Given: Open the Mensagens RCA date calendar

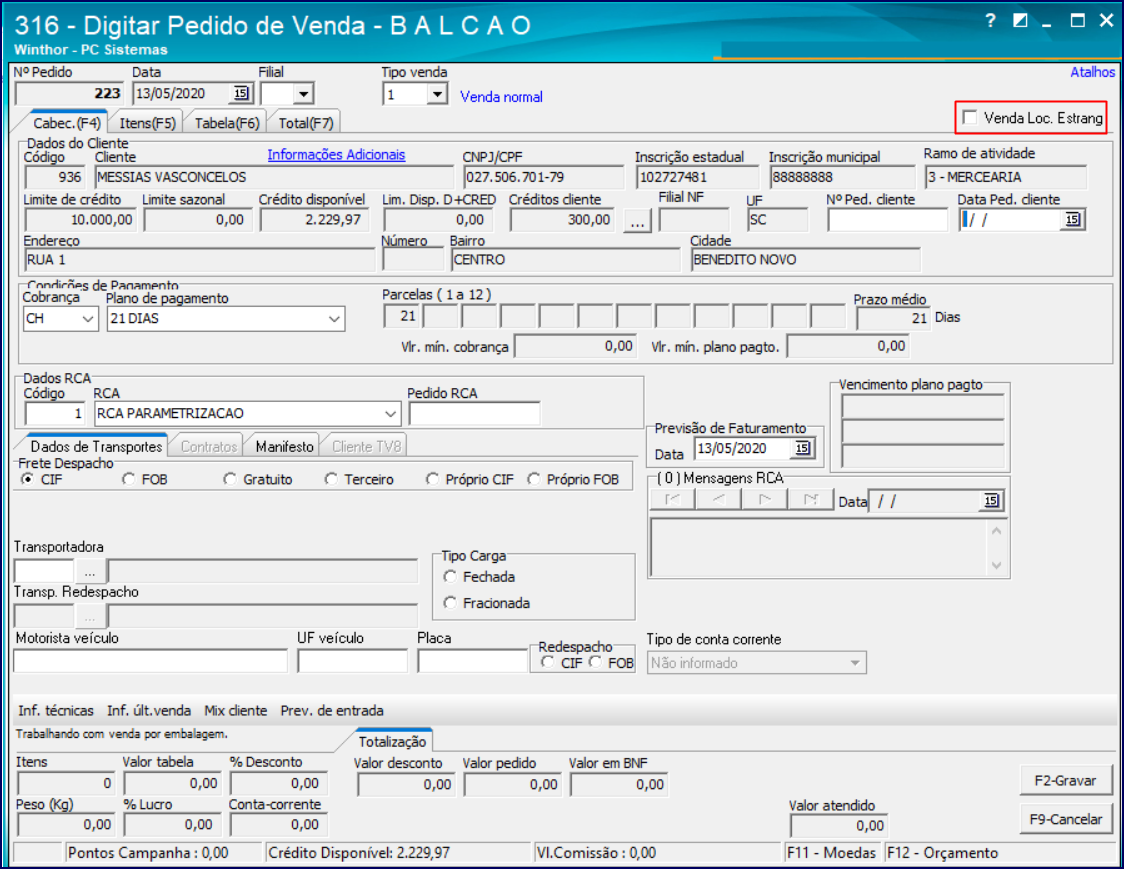Looking at the screenshot, I should (x=991, y=500).
